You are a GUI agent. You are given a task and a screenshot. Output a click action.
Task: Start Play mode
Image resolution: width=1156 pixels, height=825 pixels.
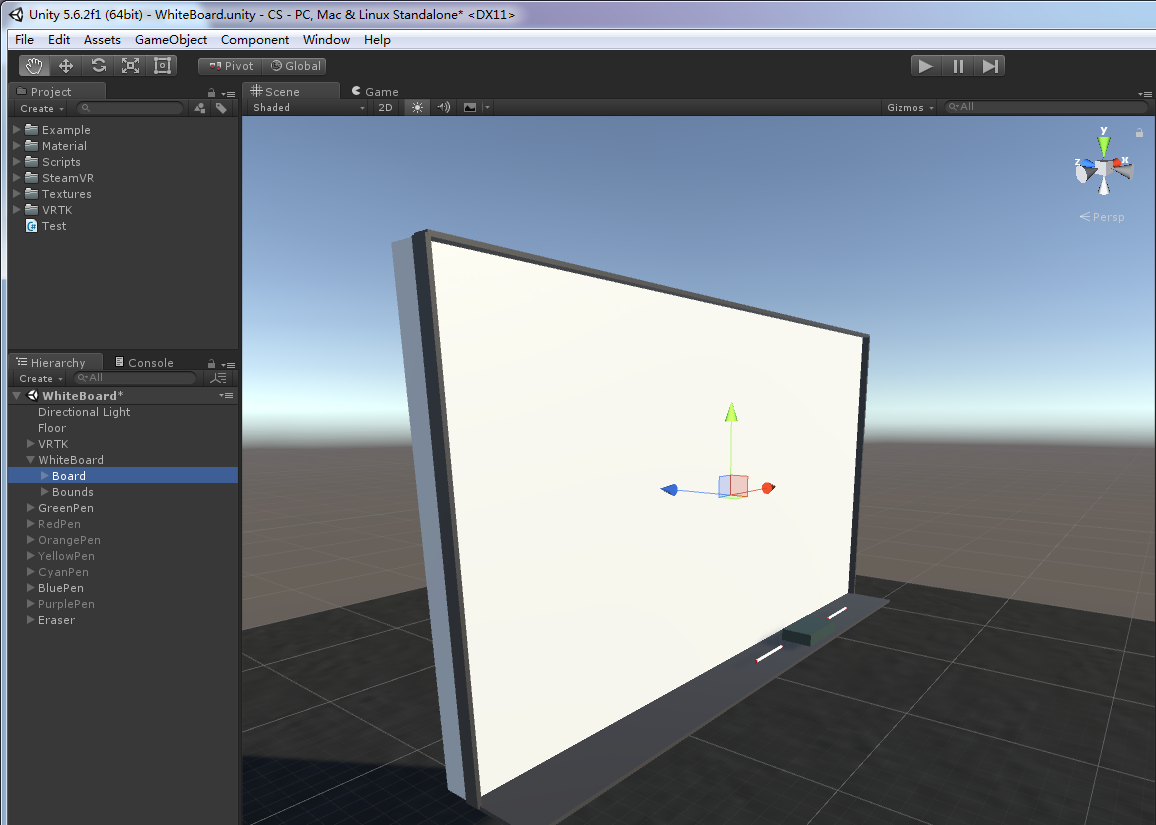click(926, 66)
